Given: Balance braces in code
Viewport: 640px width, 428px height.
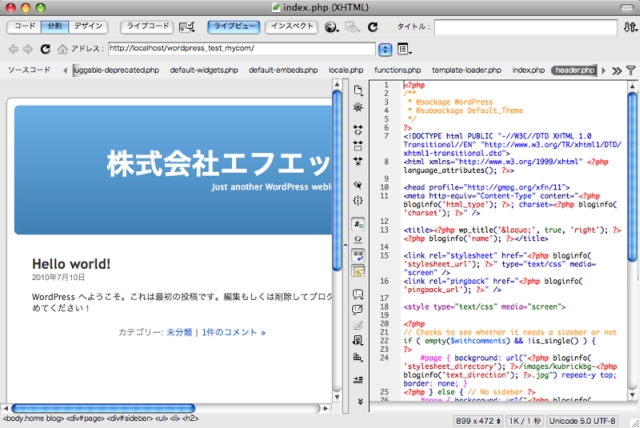Looking at the screenshot, I should click(358, 201).
